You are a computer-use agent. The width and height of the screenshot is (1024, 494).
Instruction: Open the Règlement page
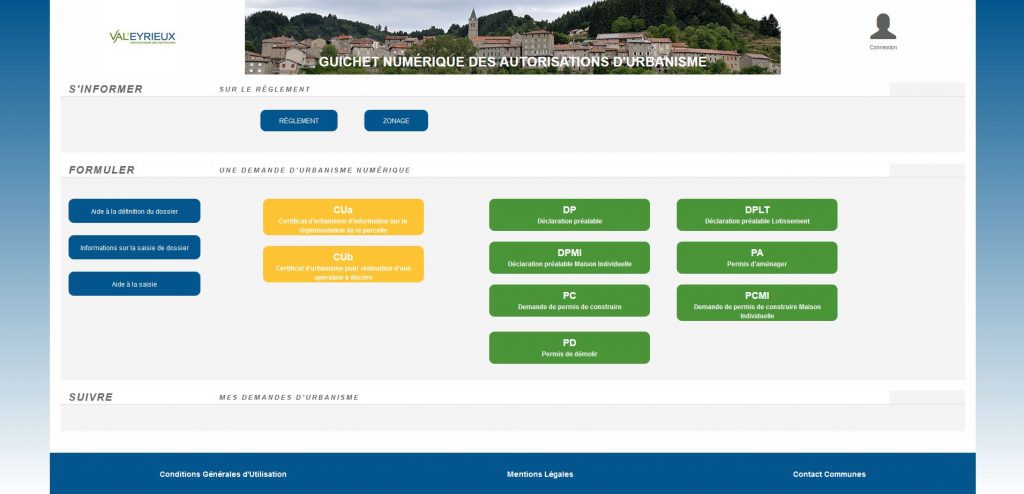299,121
